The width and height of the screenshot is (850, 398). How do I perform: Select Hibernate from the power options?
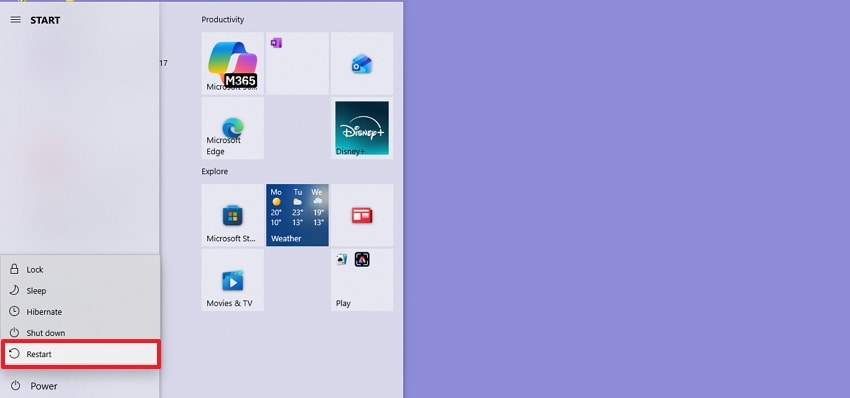(80, 312)
